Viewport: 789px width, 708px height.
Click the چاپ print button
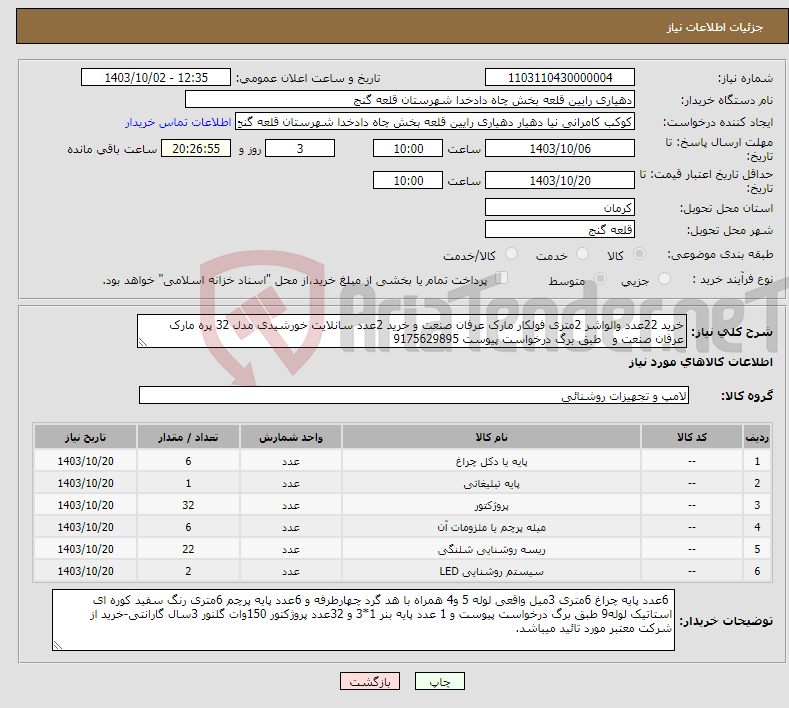(x=439, y=681)
